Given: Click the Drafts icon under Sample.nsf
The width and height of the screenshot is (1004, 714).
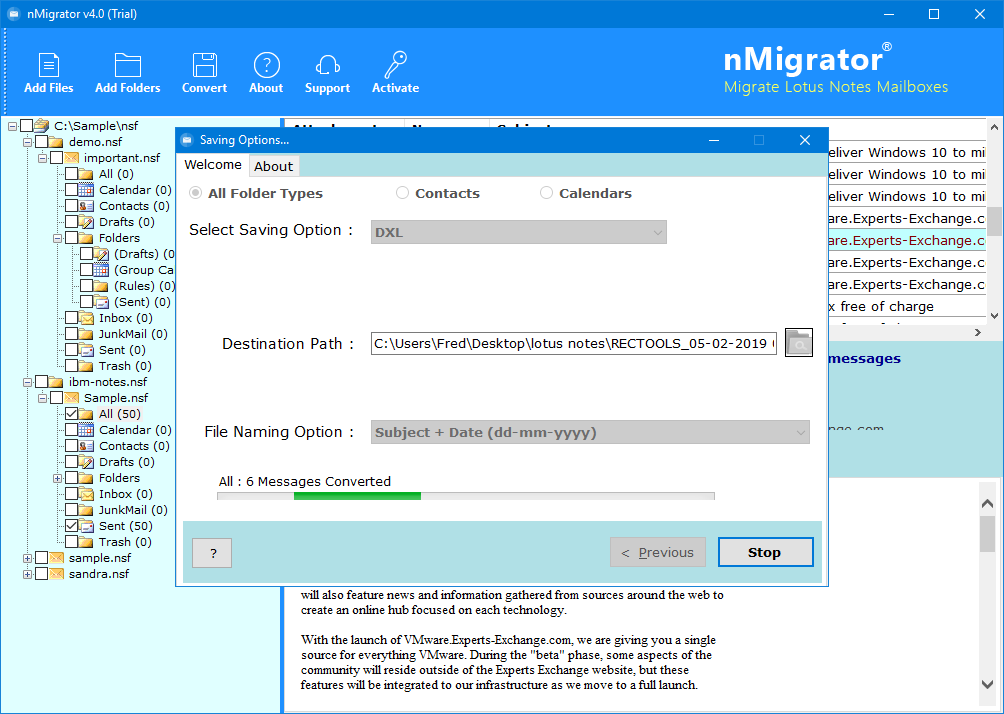Looking at the screenshot, I should click(x=86, y=462).
